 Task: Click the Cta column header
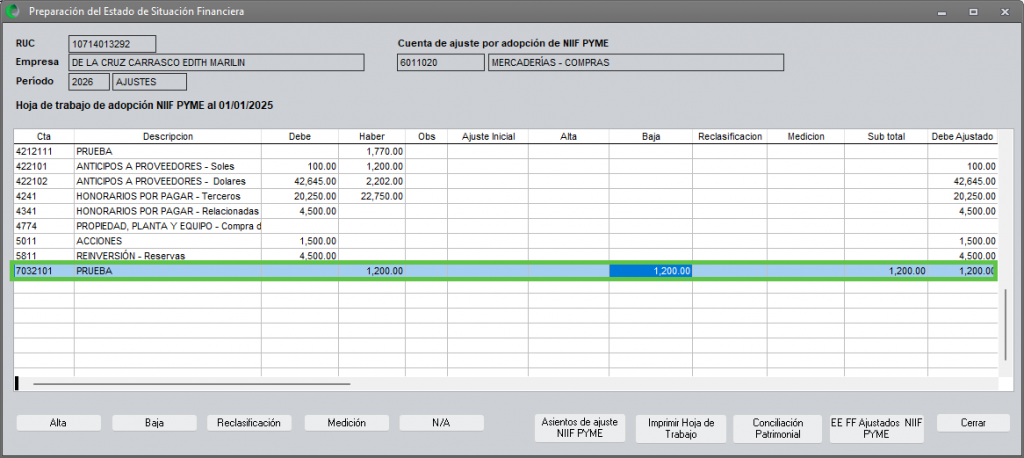coord(44,137)
